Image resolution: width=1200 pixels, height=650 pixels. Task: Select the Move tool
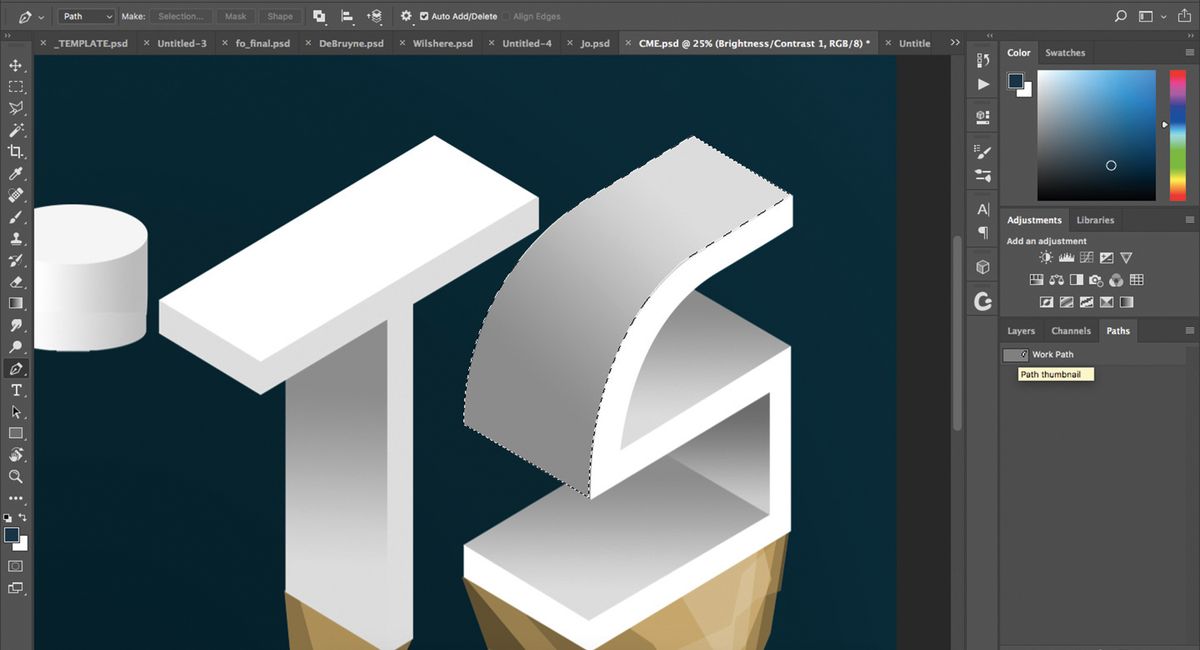click(15, 68)
